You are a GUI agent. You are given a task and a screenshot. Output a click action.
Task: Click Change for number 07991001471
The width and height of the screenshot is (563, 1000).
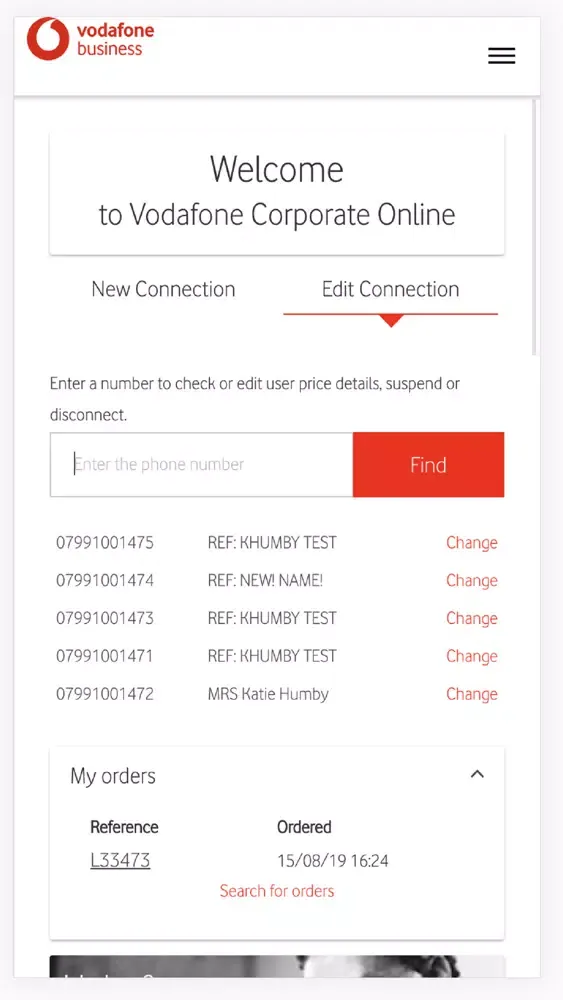(x=472, y=656)
